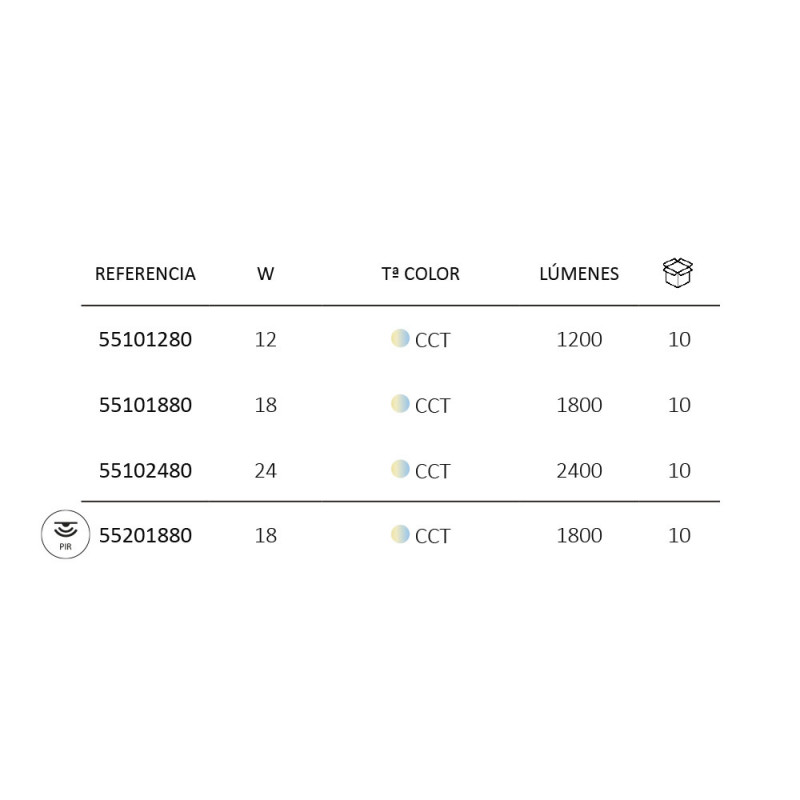Click reference number 55101880

[x=145, y=405]
